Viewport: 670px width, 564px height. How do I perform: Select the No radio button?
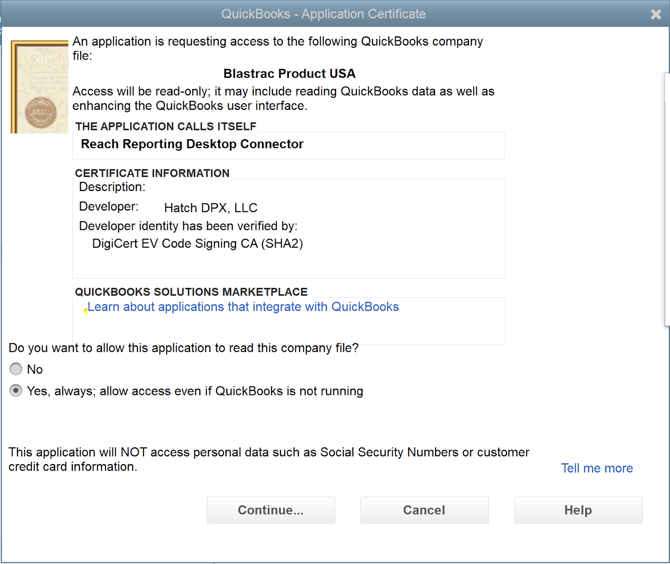16,370
